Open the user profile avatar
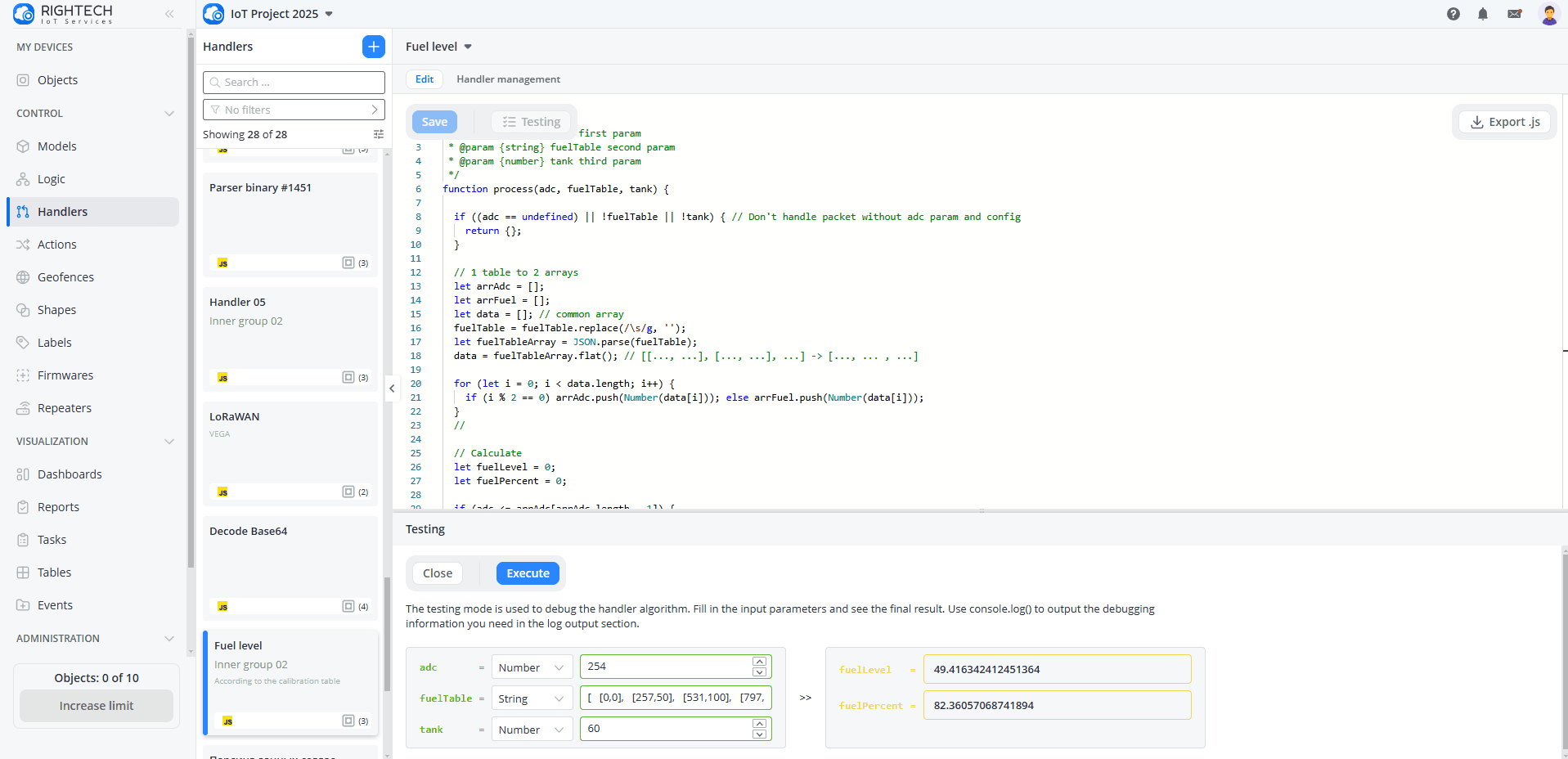The height and width of the screenshot is (759, 1568). point(1548,14)
